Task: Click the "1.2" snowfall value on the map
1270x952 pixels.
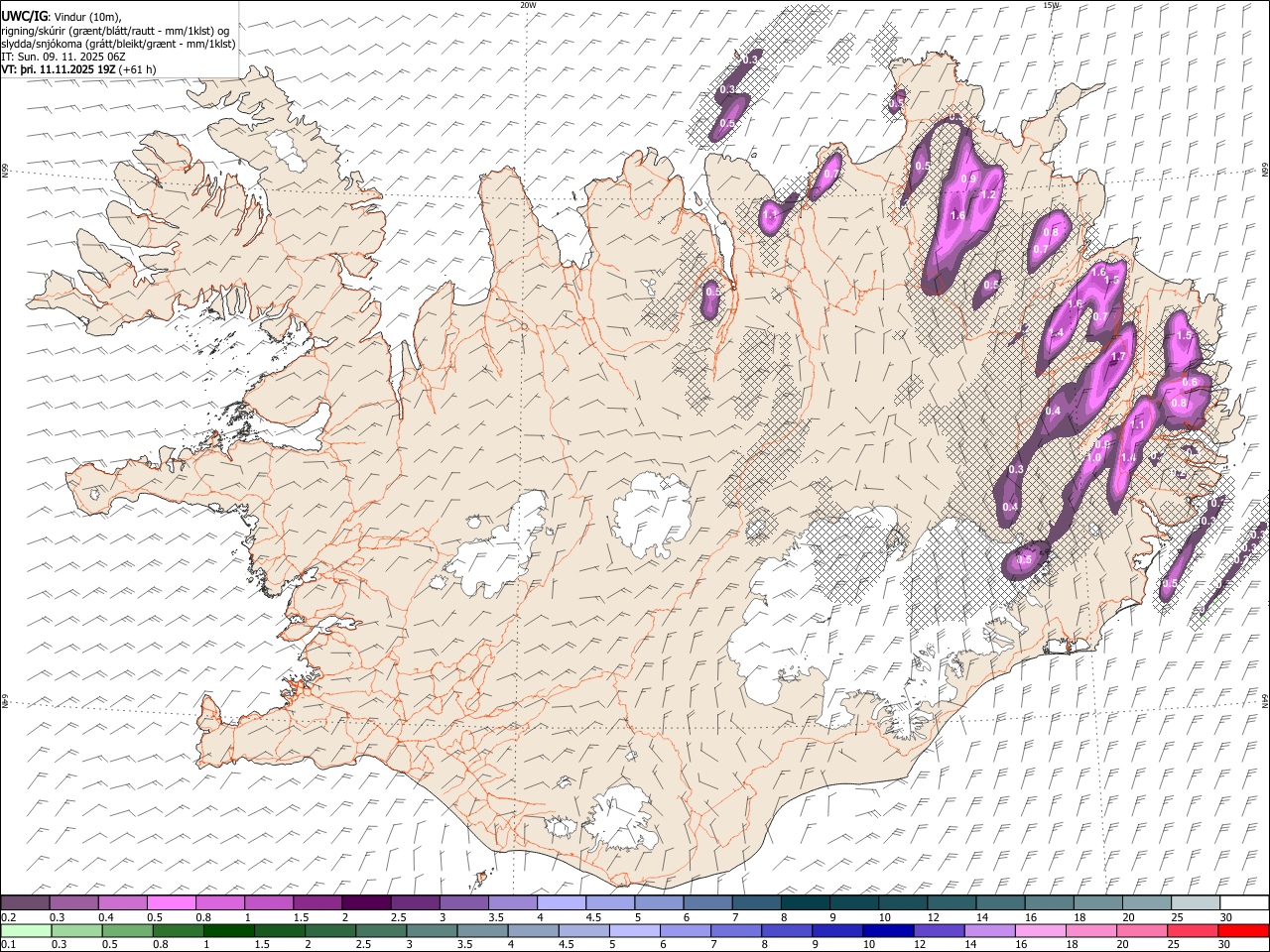Action: pos(987,195)
